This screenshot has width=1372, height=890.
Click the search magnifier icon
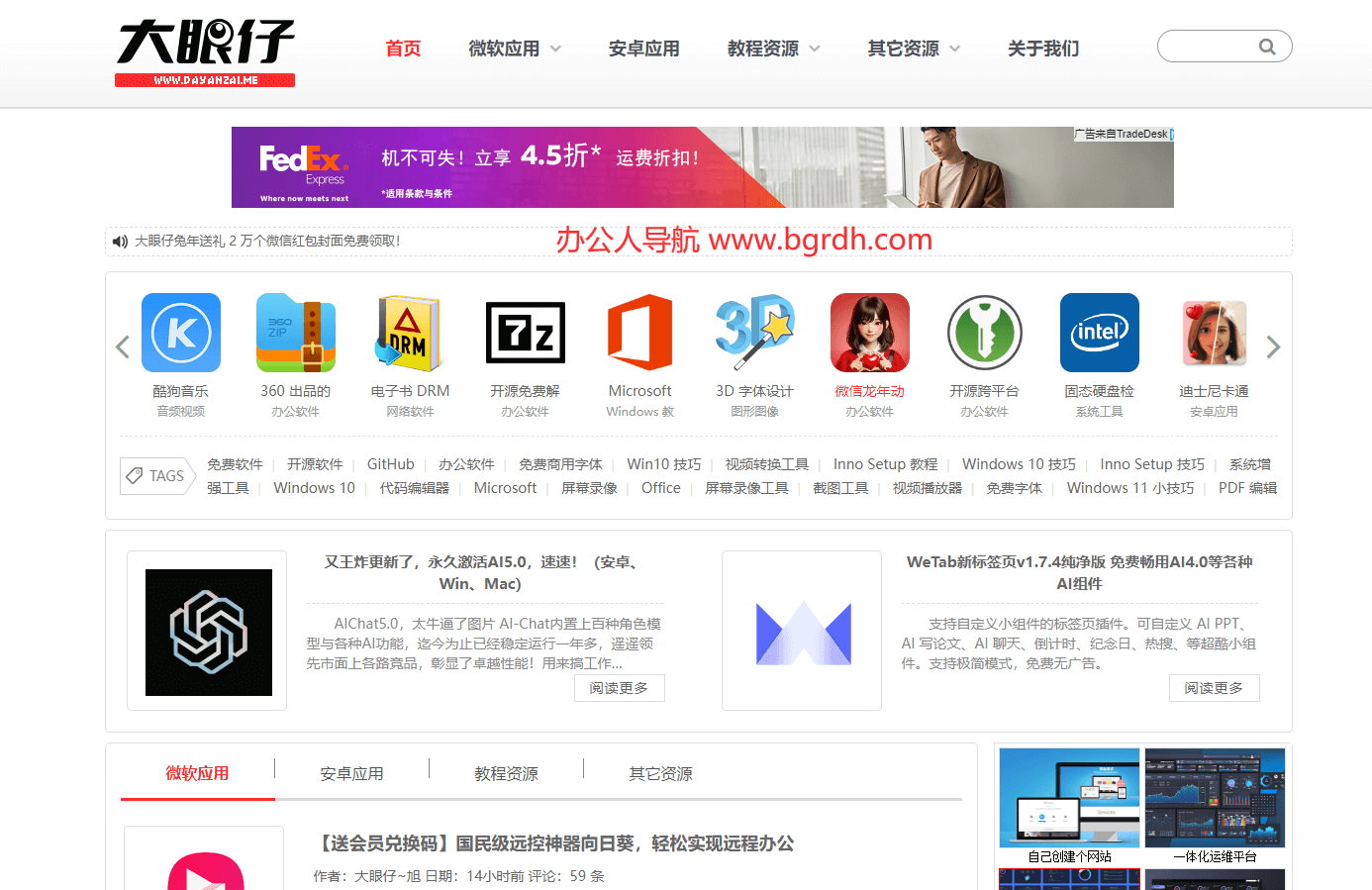pyautogui.click(x=1267, y=47)
